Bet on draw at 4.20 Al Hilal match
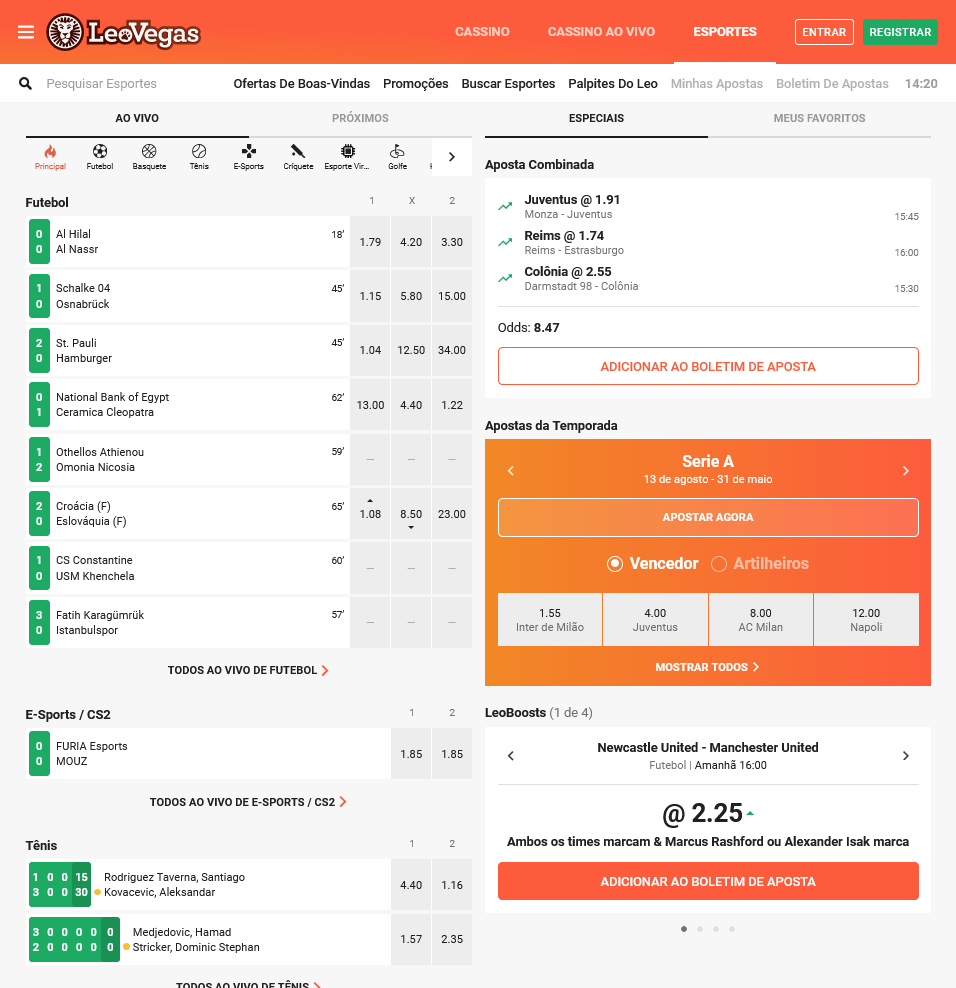Viewport: 956px width, 988px height. pos(411,242)
